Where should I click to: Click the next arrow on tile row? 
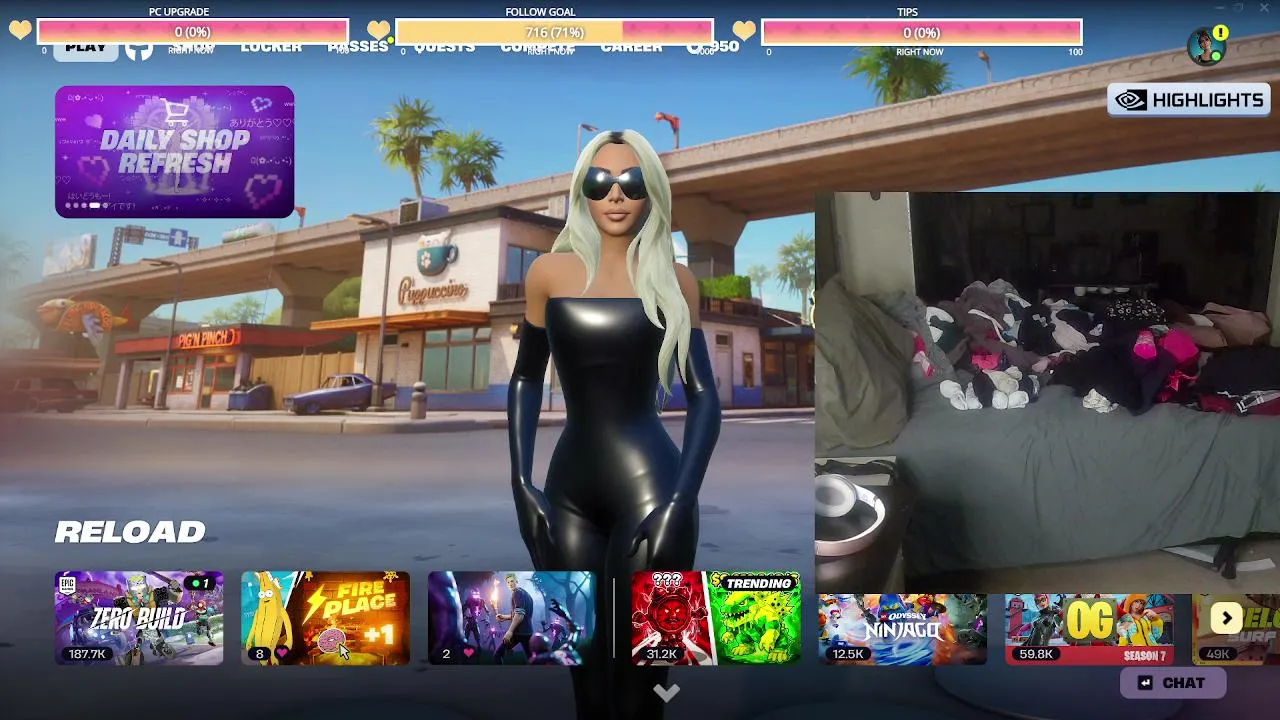tap(1226, 618)
